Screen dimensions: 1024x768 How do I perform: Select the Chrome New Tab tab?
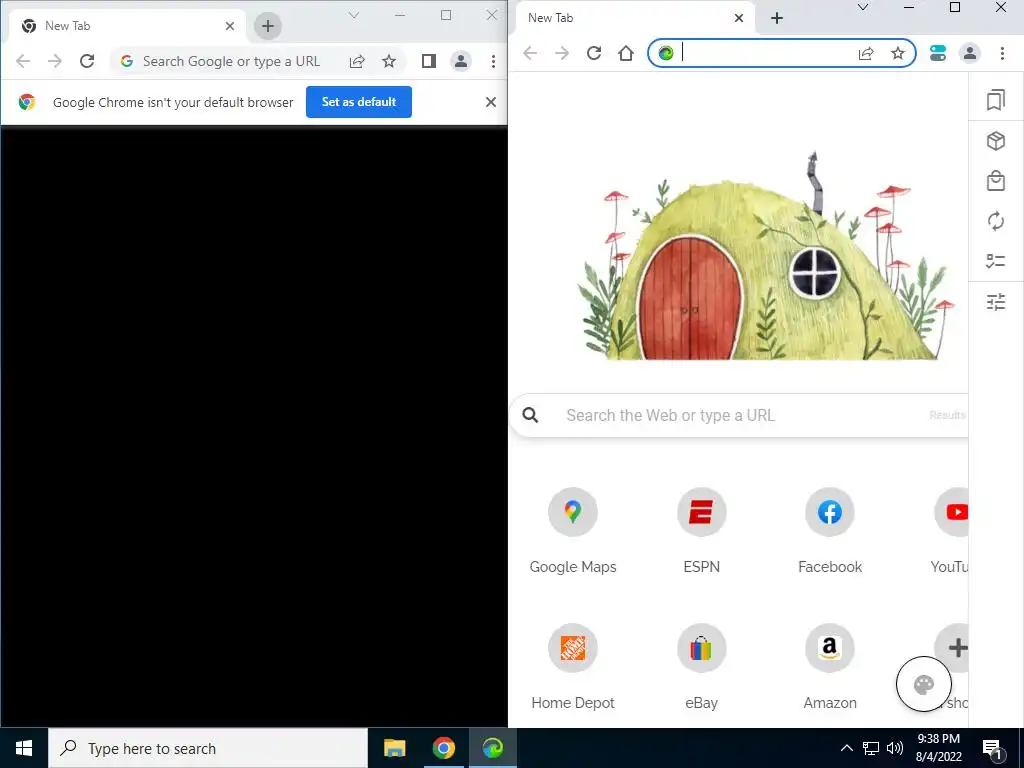coord(127,26)
